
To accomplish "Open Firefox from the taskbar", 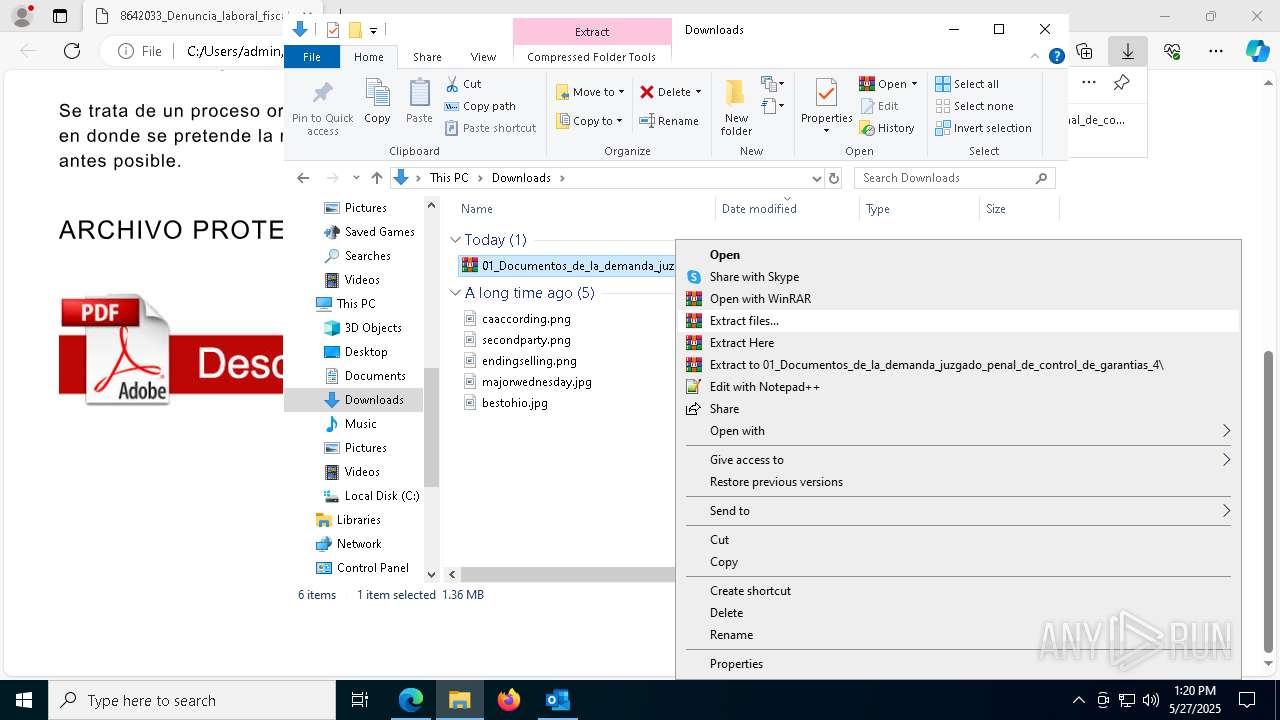I will point(508,700).
